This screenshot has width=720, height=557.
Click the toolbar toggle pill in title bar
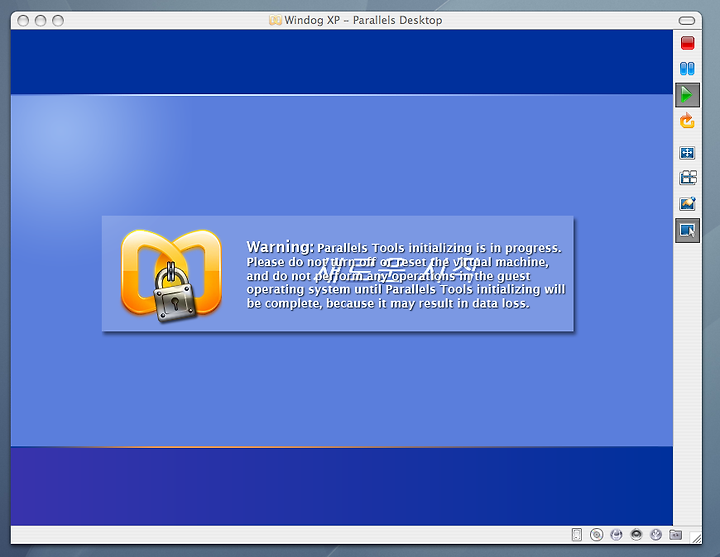tap(687, 21)
